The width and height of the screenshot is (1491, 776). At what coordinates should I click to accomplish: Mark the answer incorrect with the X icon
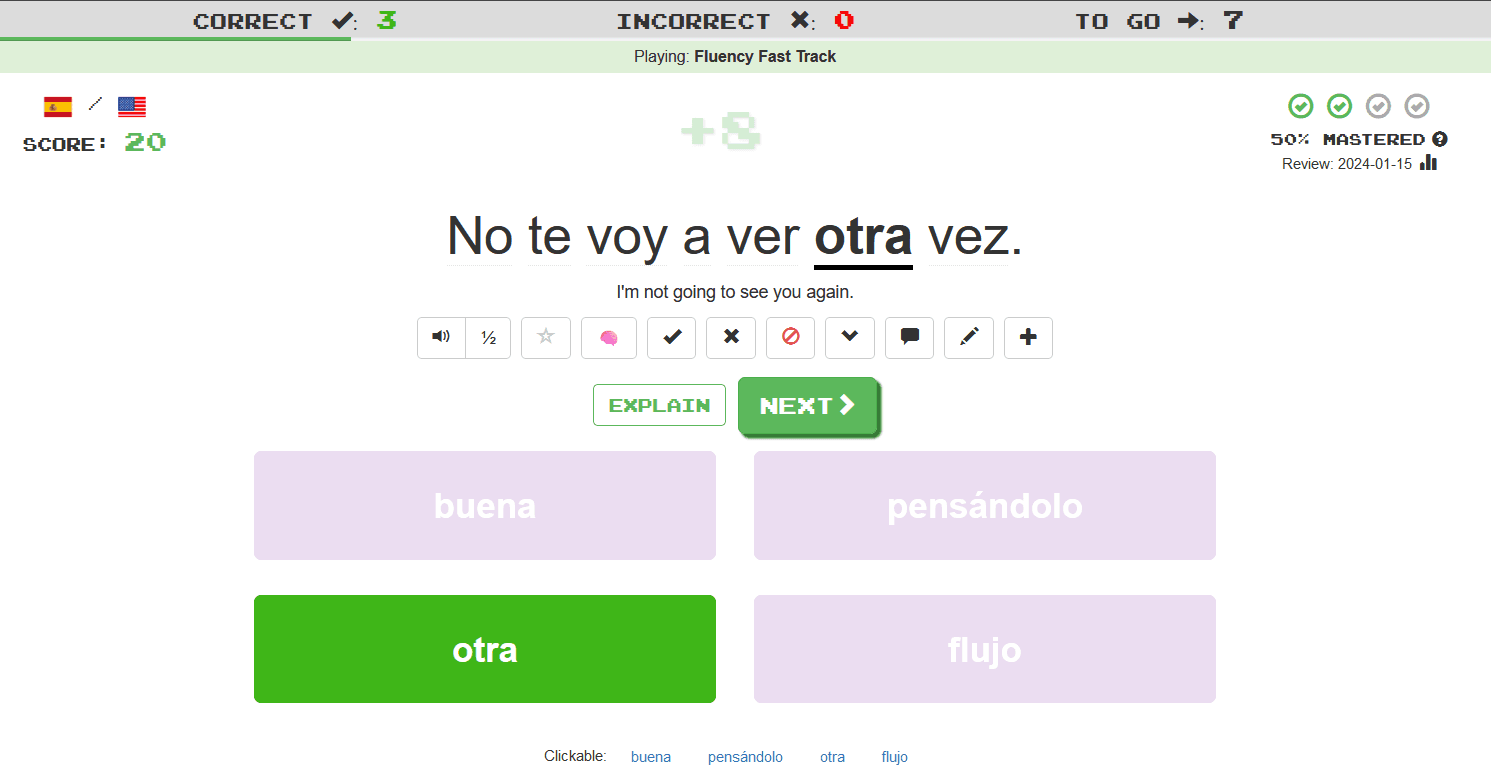730,338
